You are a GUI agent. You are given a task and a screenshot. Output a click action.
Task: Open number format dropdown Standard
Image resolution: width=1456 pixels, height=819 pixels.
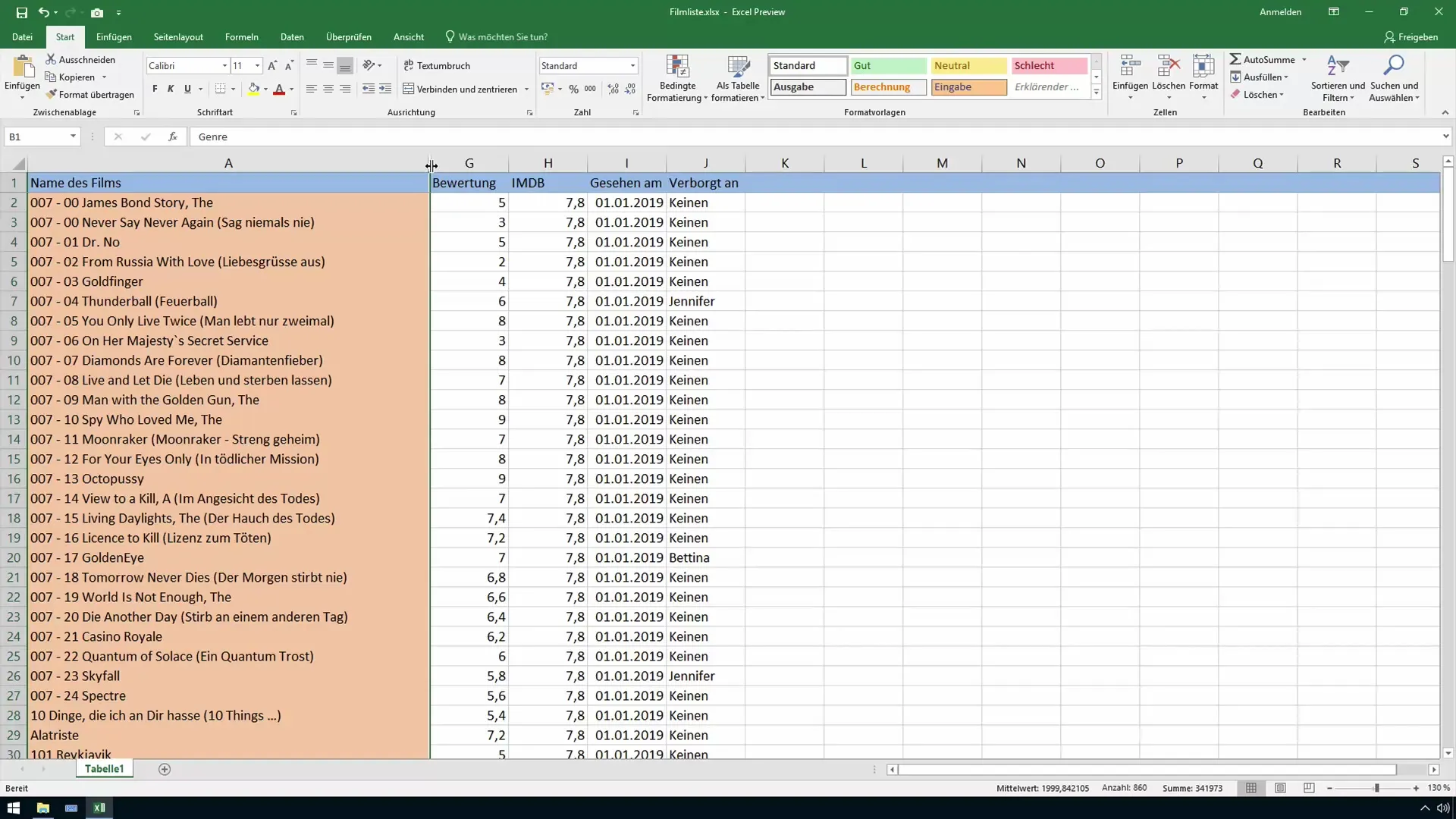tap(632, 66)
